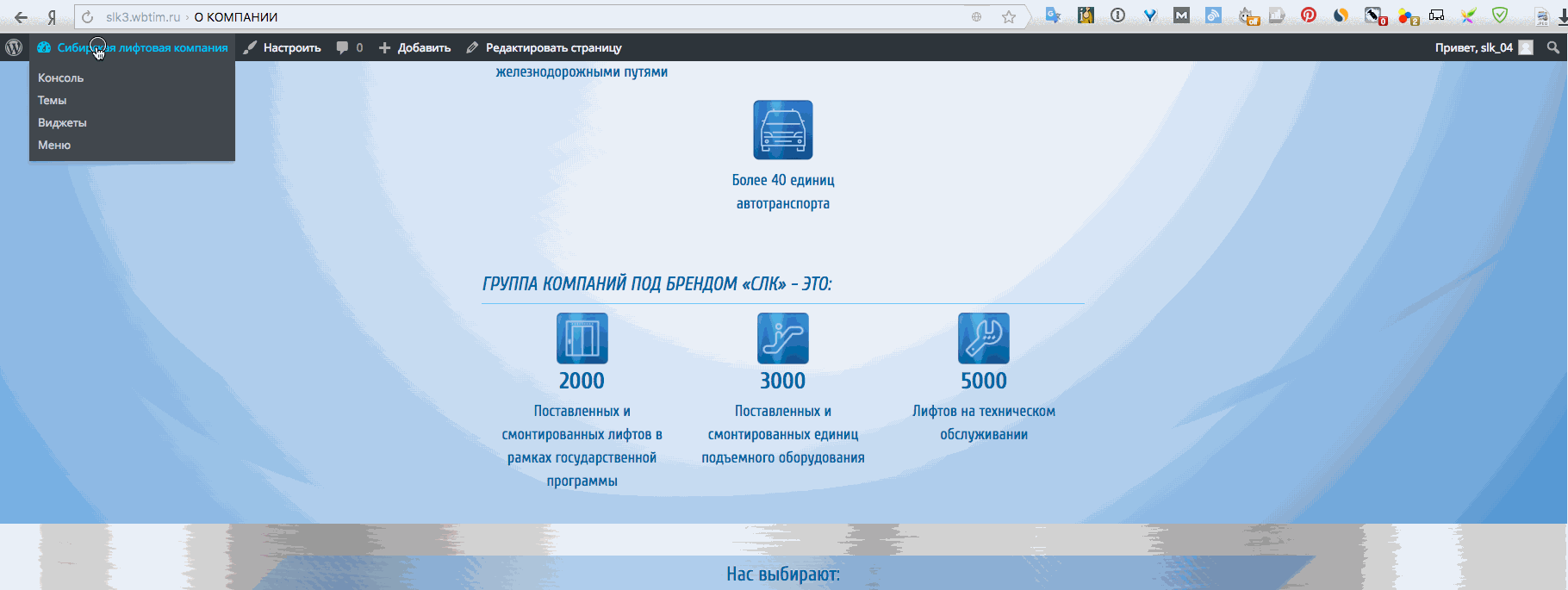Click the user avatar thumbnail
The height and width of the screenshot is (590, 1568).
pos(1526,47)
